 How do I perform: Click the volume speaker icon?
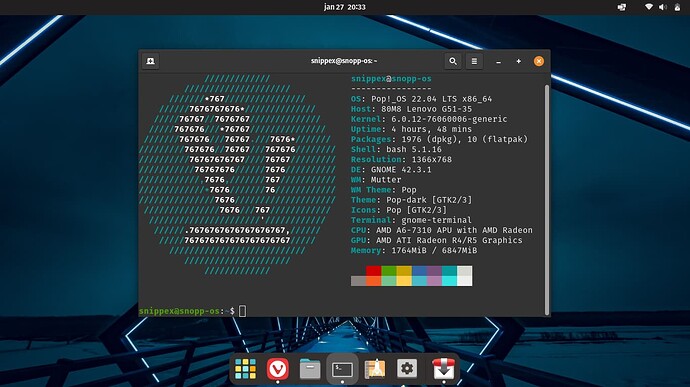tap(663, 7)
